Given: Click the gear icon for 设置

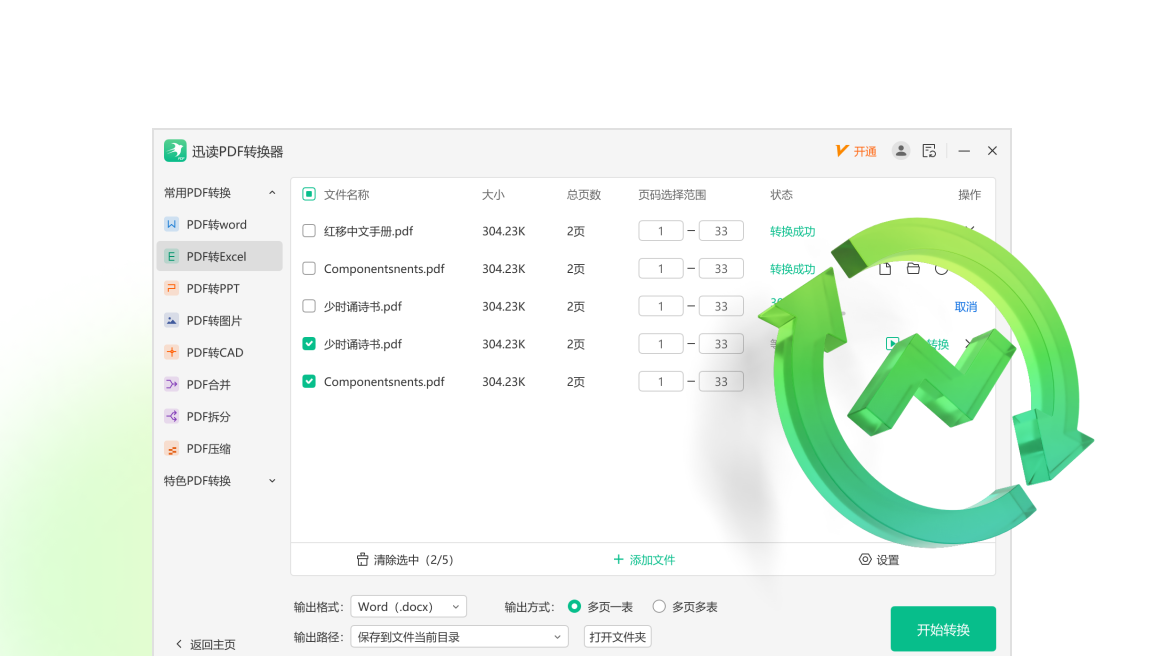Looking at the screenshot, I should pos(865,560).
